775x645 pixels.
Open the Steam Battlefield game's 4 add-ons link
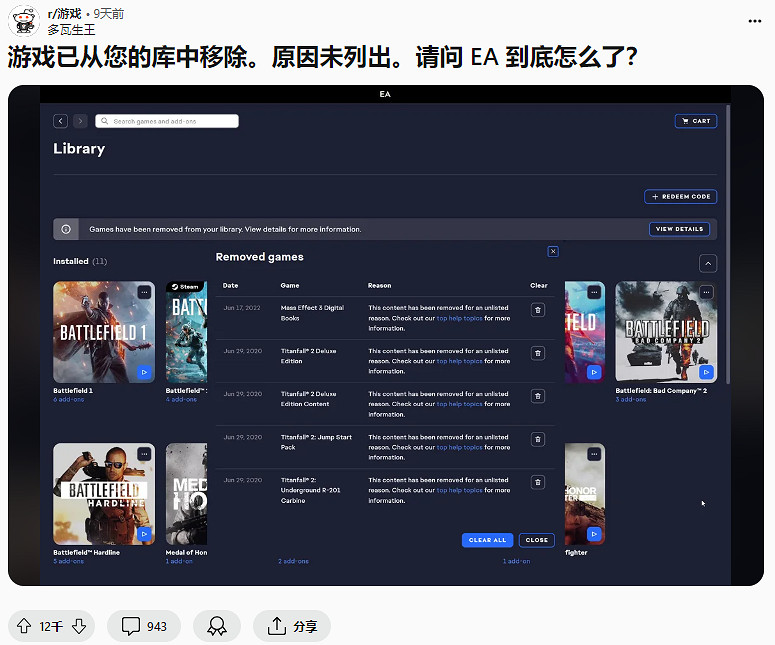tap(181, 399)
